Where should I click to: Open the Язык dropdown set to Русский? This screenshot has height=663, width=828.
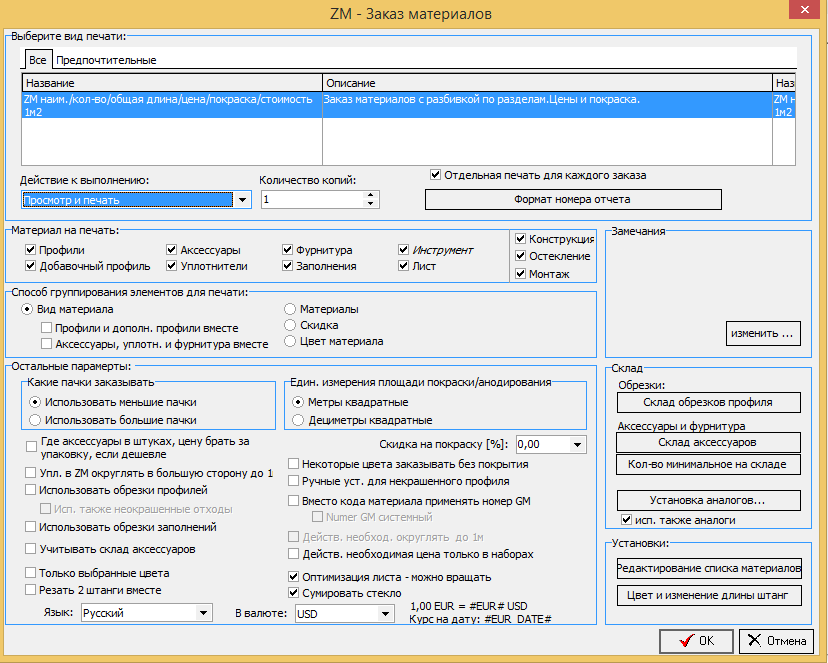(203, 613)
